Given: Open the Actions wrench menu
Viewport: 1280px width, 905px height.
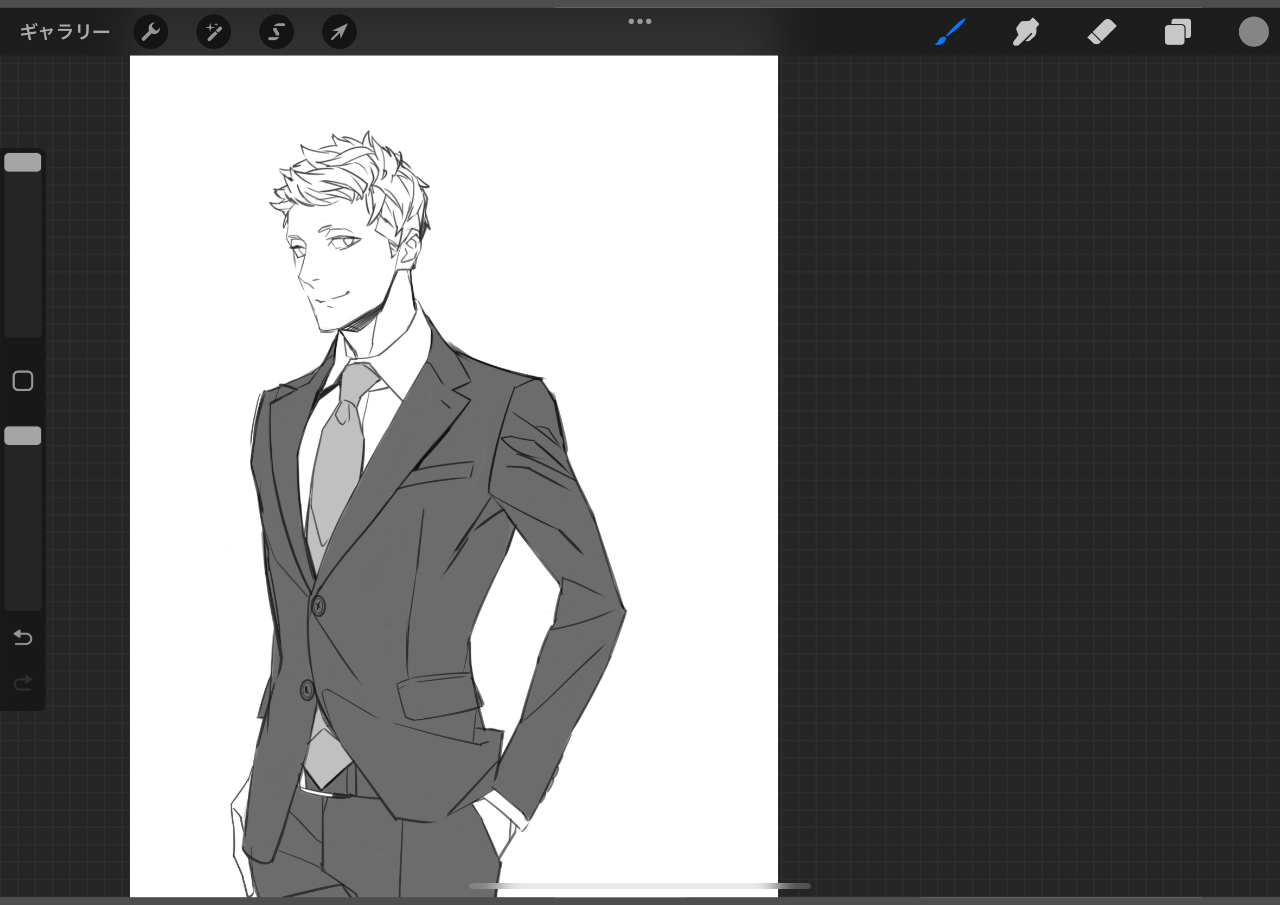Looking at the screenshot, I should (x=151, y=32).
